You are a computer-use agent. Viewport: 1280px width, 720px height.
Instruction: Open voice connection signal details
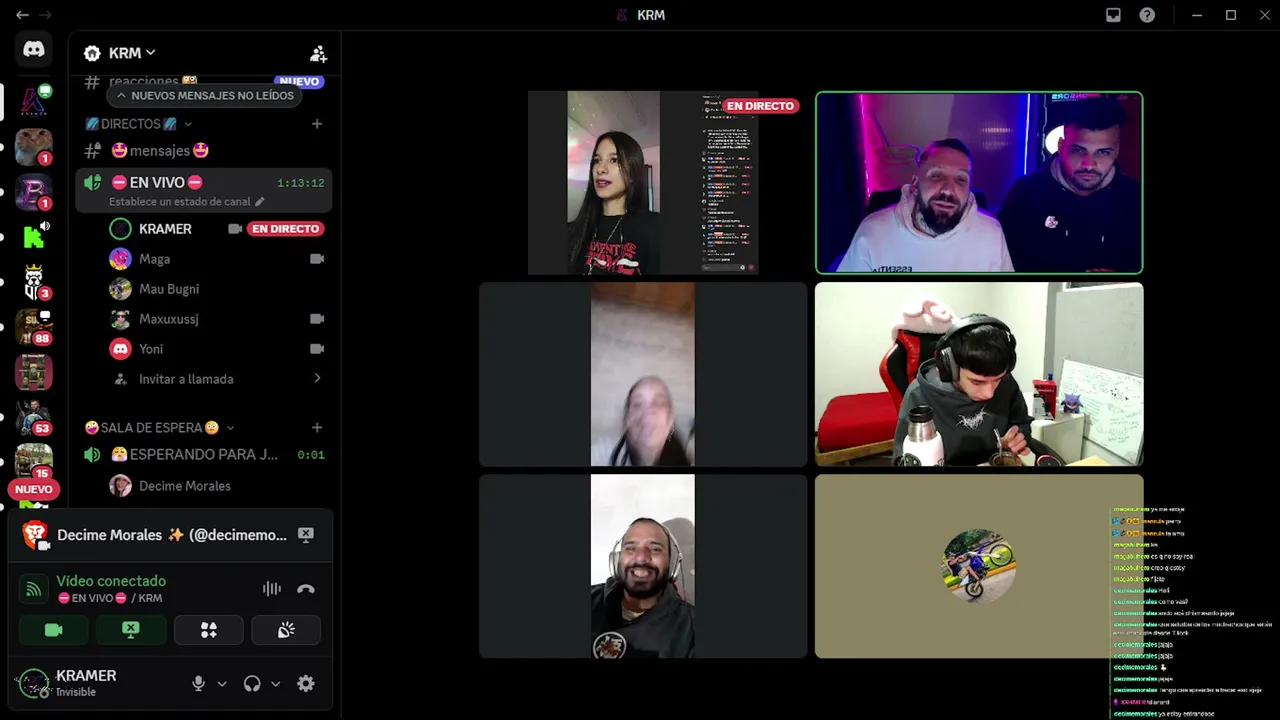(33, 589)
